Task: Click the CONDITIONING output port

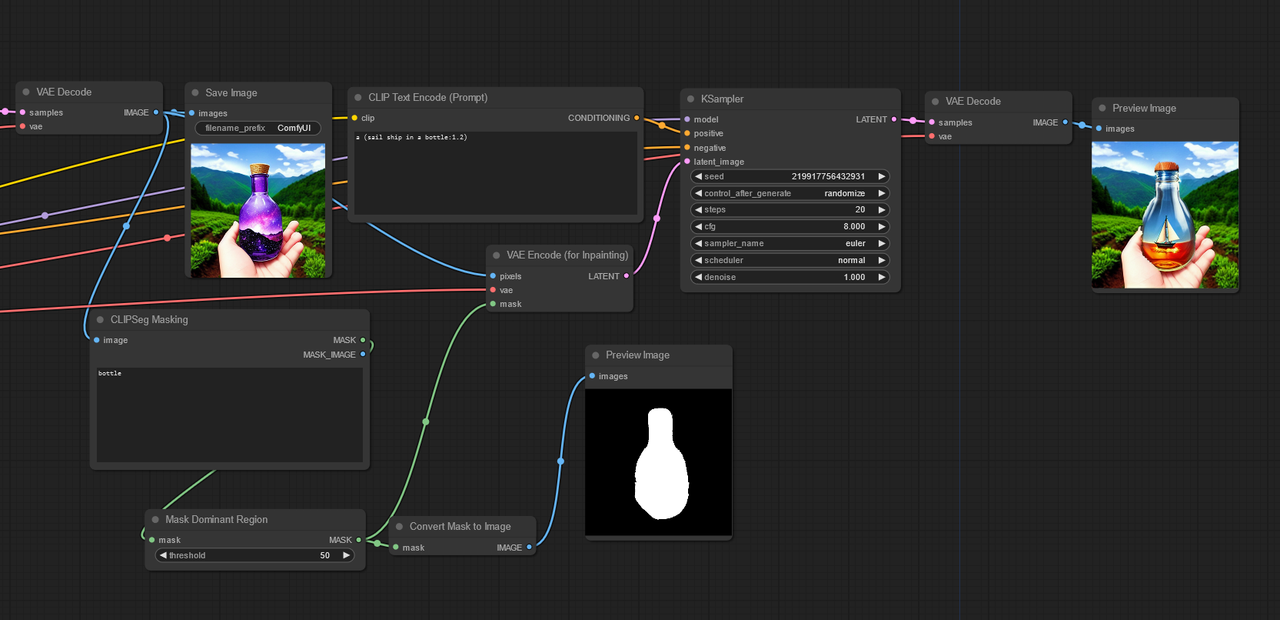Action: point(637,118)
